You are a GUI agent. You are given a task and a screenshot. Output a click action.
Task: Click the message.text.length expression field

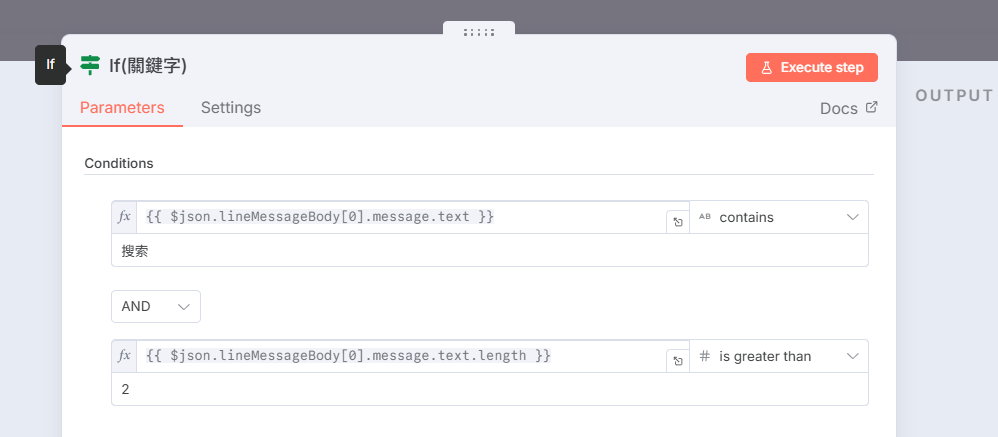pyautogui.click(x=400, y=356)
